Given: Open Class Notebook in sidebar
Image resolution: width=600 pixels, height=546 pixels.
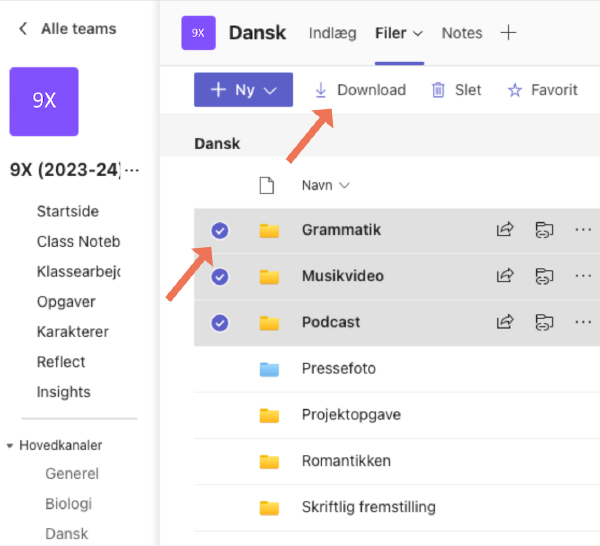Looking at the screenshot, I should [x=78, y=242].
